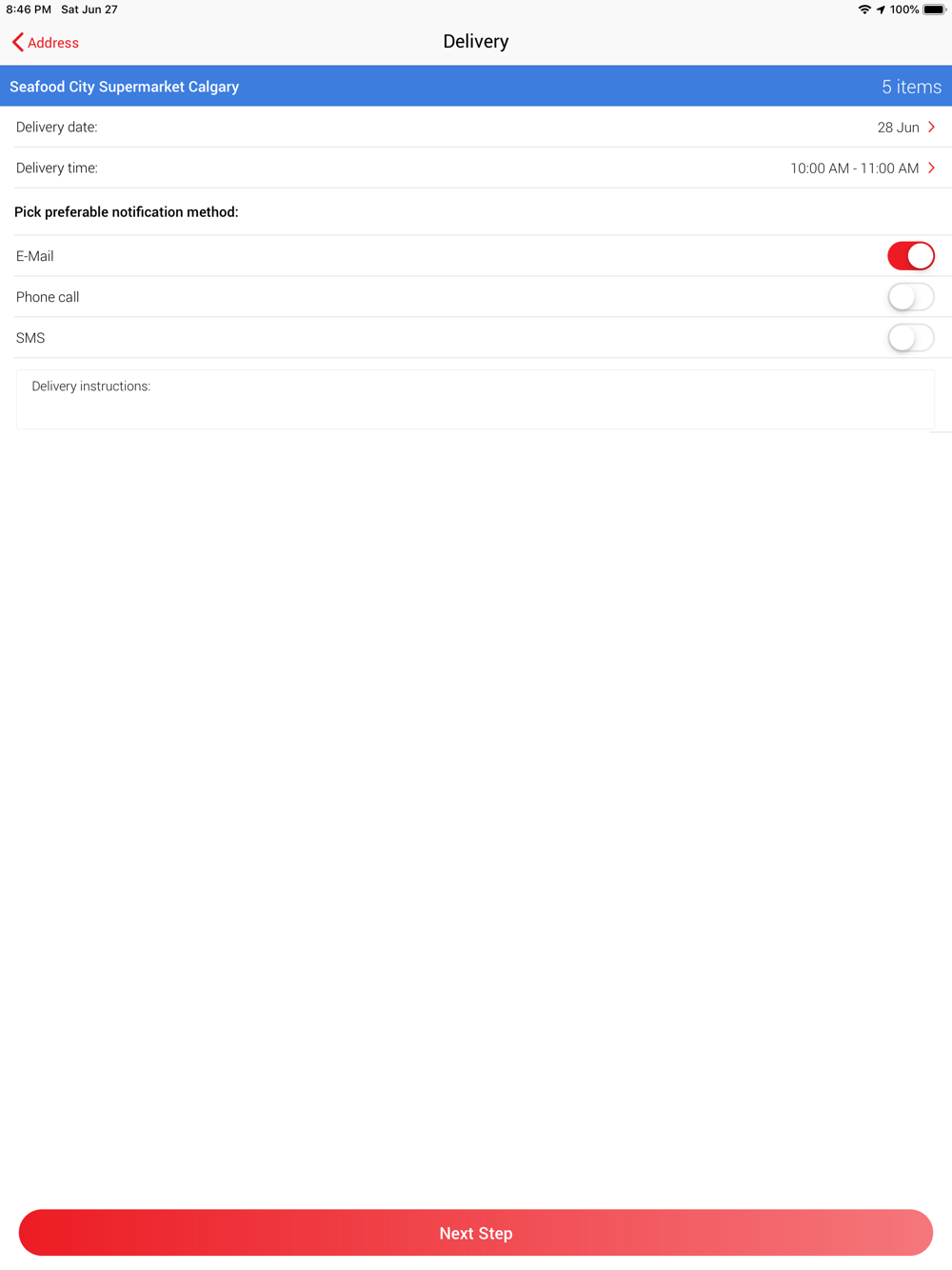
Task: Go back to Address
Action: [x=45, y=42]
